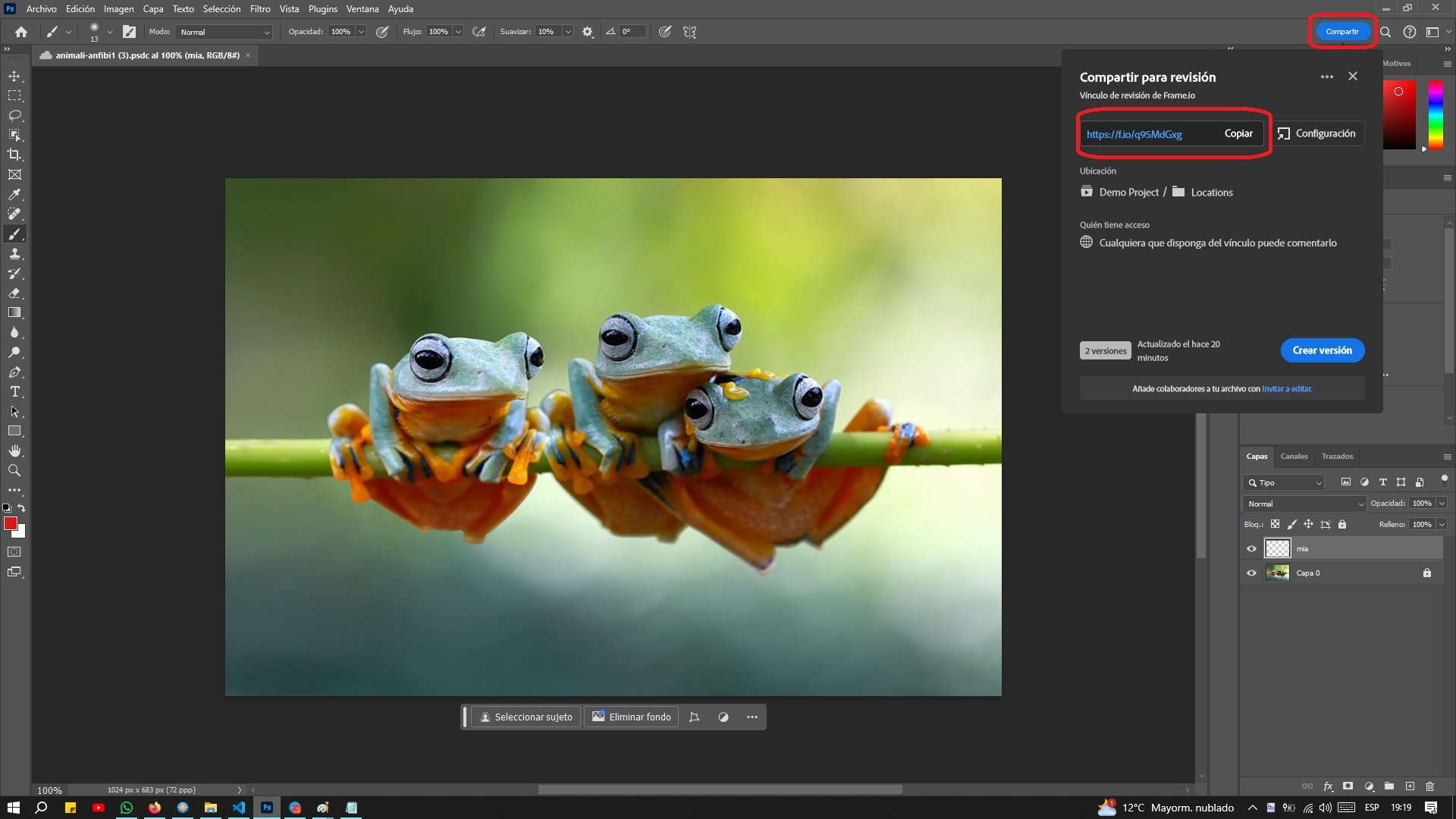The width and height of the screenshot is (1456, 819).
Task: Click the Capa 0 layer thumbnail
Action: tap(1277, 573)
